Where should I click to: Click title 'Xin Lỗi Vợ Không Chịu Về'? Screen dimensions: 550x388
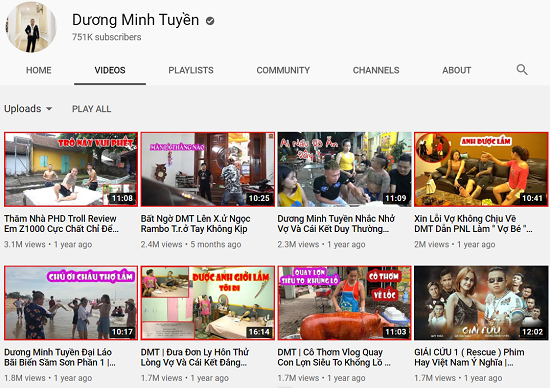click(x=473, y=223)
